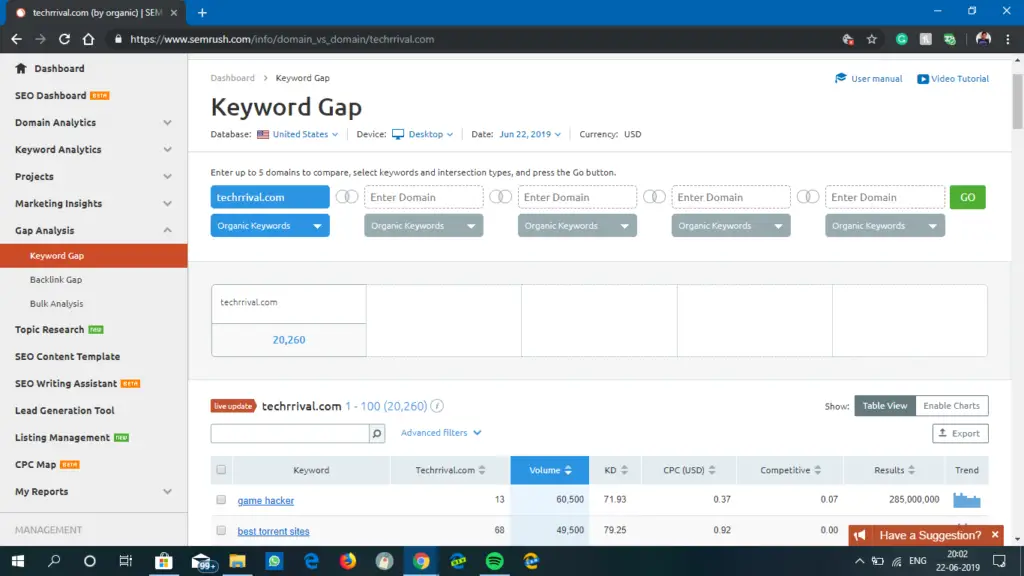The image size is (1024, 576).
Task: Toggle intersection type between first and second domain
Action: click(x=347, y=197)
